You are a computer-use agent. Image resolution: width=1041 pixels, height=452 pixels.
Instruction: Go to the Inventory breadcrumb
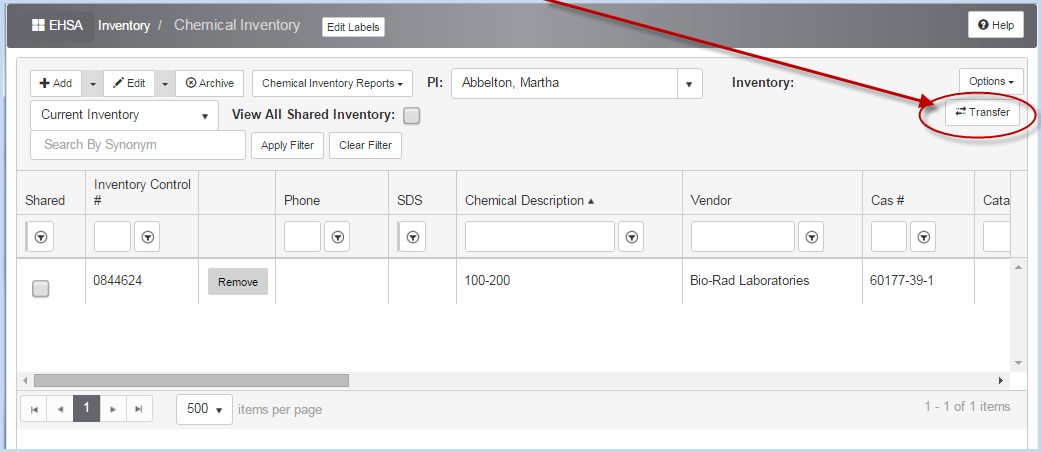coord(124,26)
